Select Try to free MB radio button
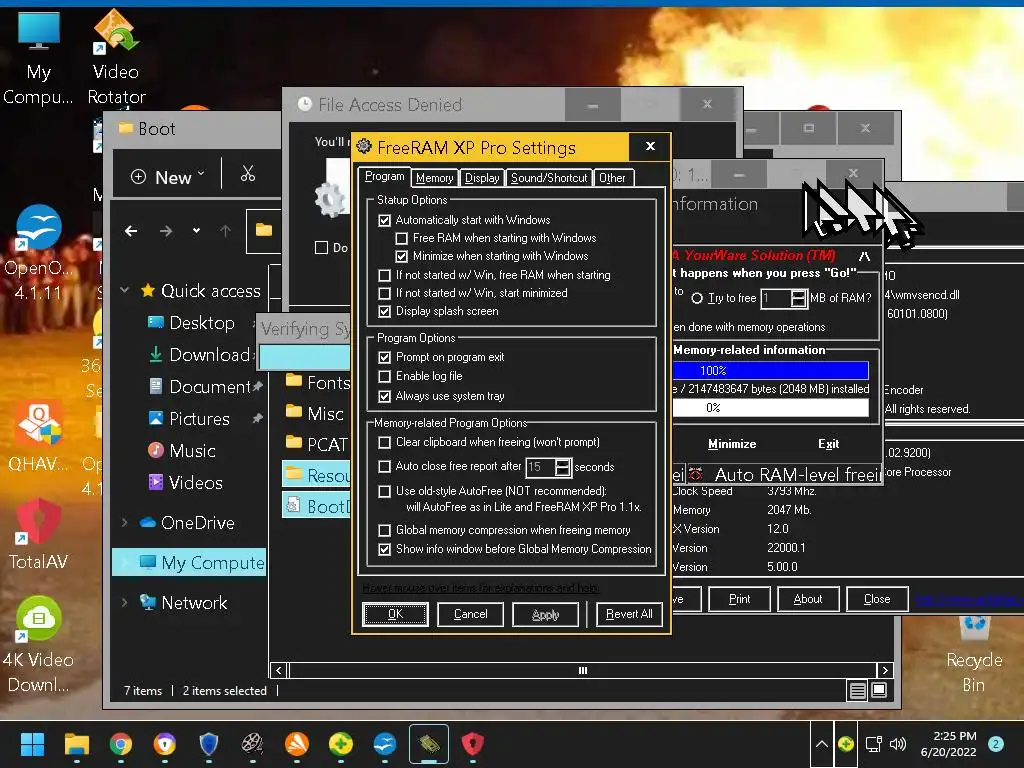This screenshot has height=768, width=1024. pos(697,298)
